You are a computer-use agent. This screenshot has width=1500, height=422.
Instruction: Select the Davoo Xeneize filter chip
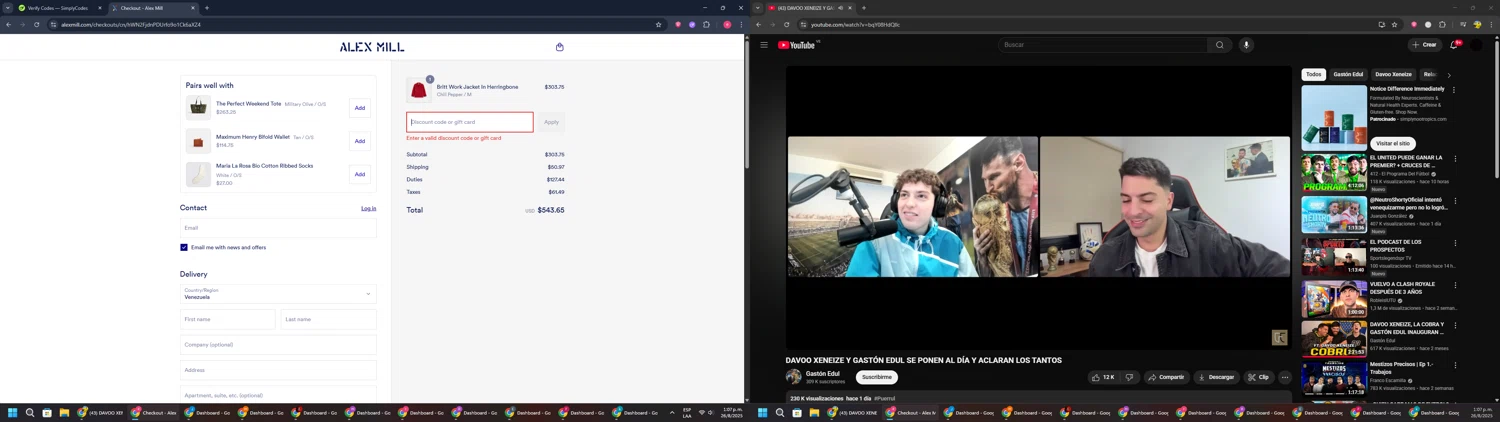1393,74
